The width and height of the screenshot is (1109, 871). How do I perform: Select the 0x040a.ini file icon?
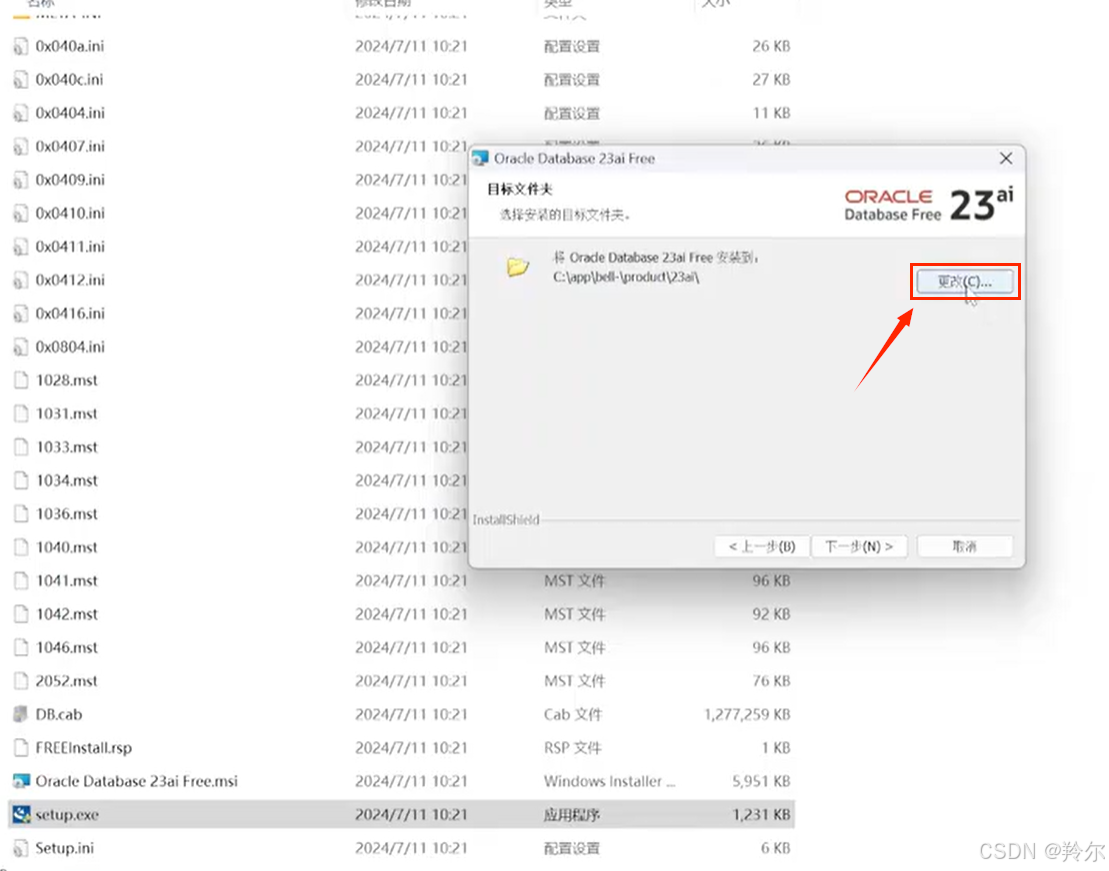[21, 47]
